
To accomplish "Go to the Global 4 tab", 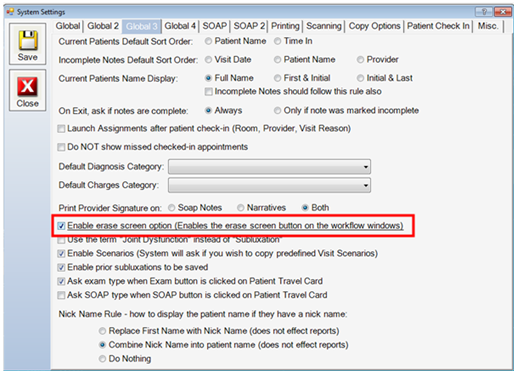I will pos(180,26).
